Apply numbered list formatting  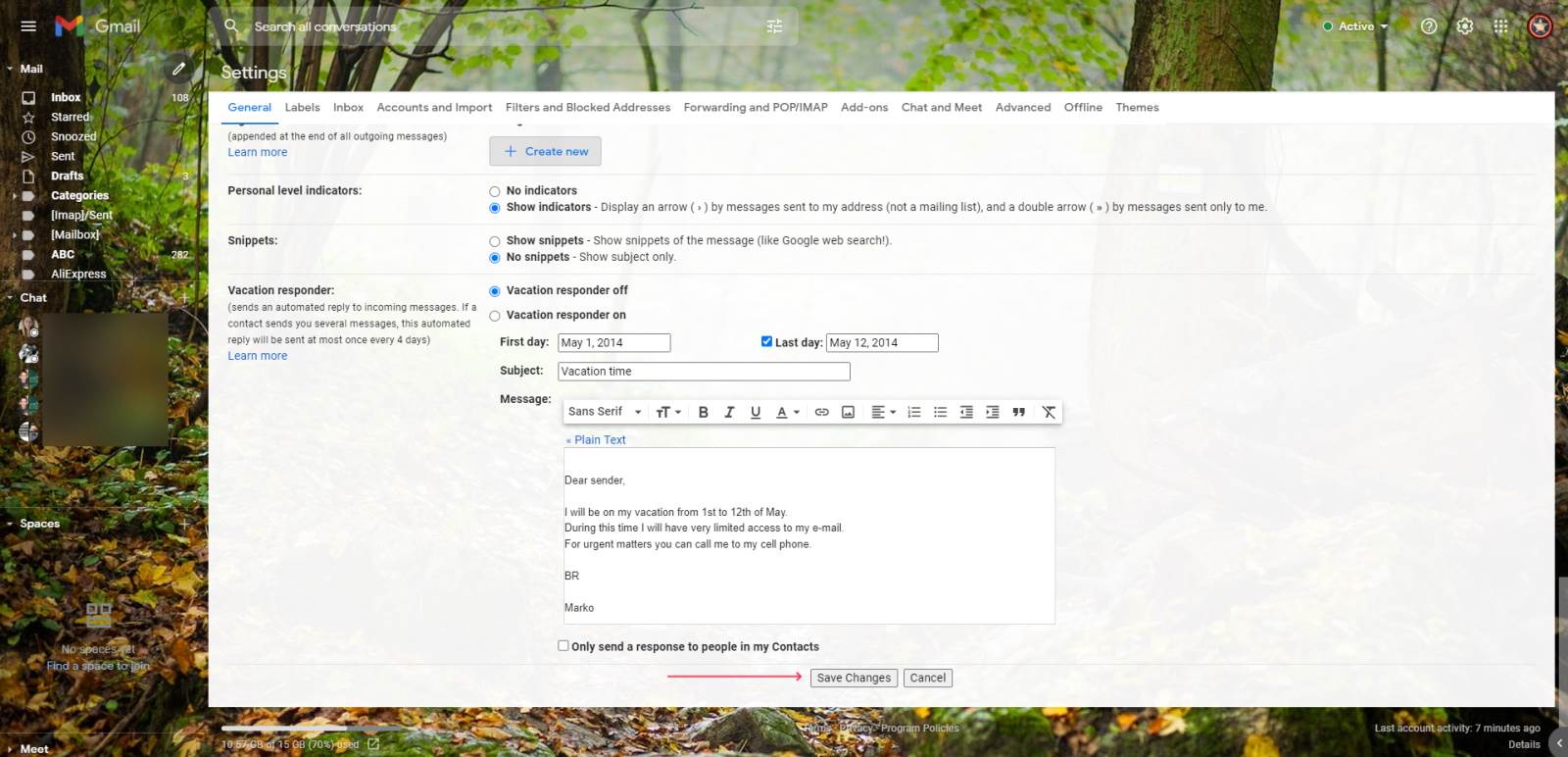pos(913,413)
